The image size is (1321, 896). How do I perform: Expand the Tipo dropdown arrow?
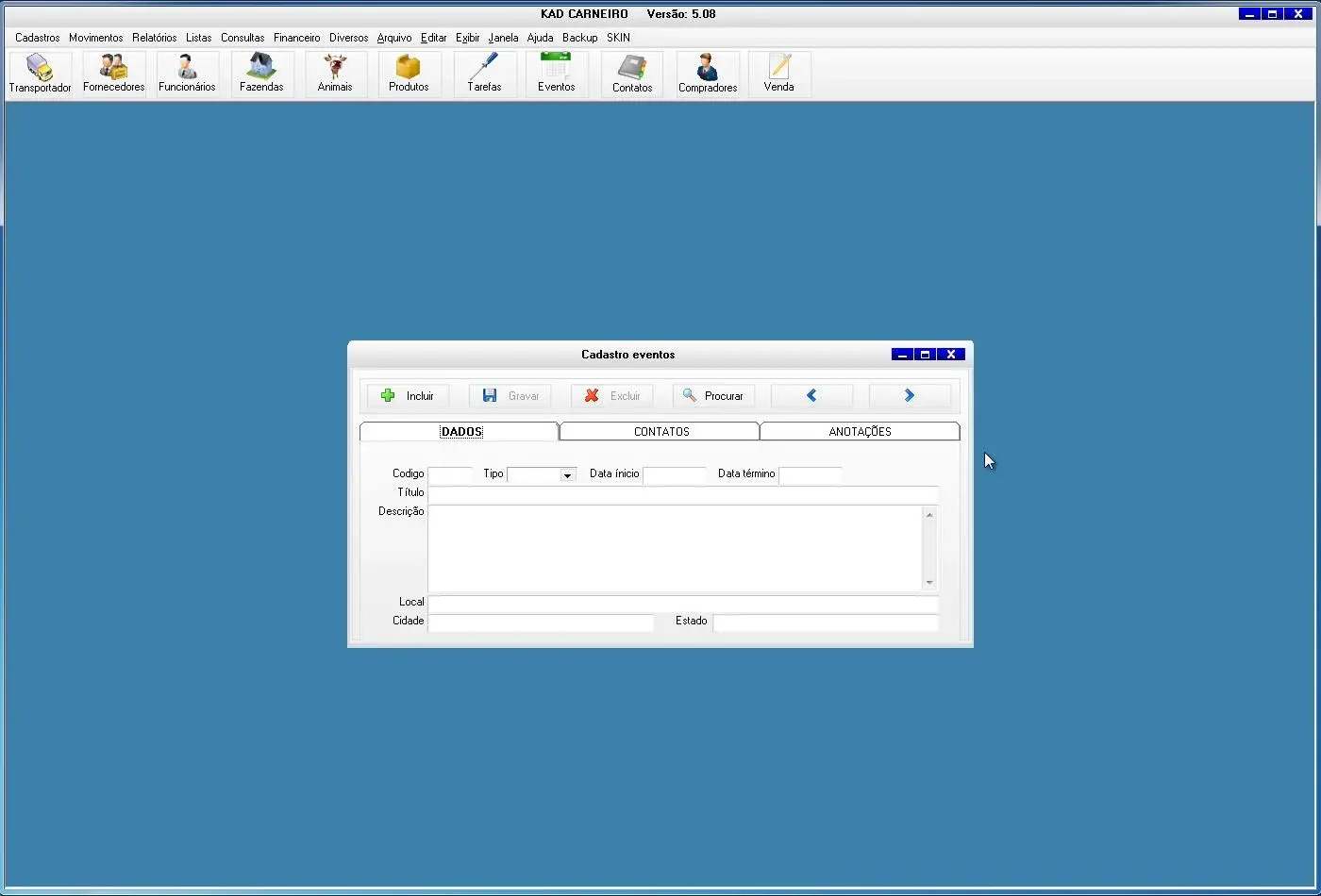pos(567,475)
